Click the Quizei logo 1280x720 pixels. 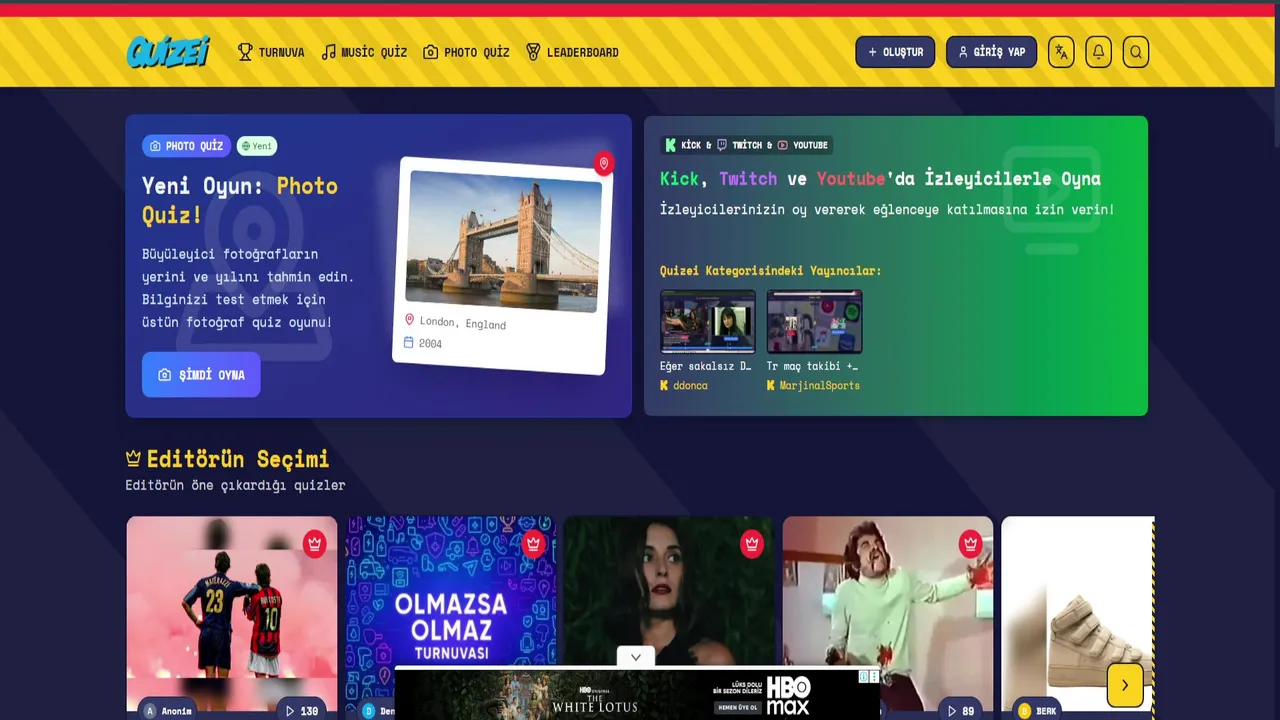coord(168,52)
